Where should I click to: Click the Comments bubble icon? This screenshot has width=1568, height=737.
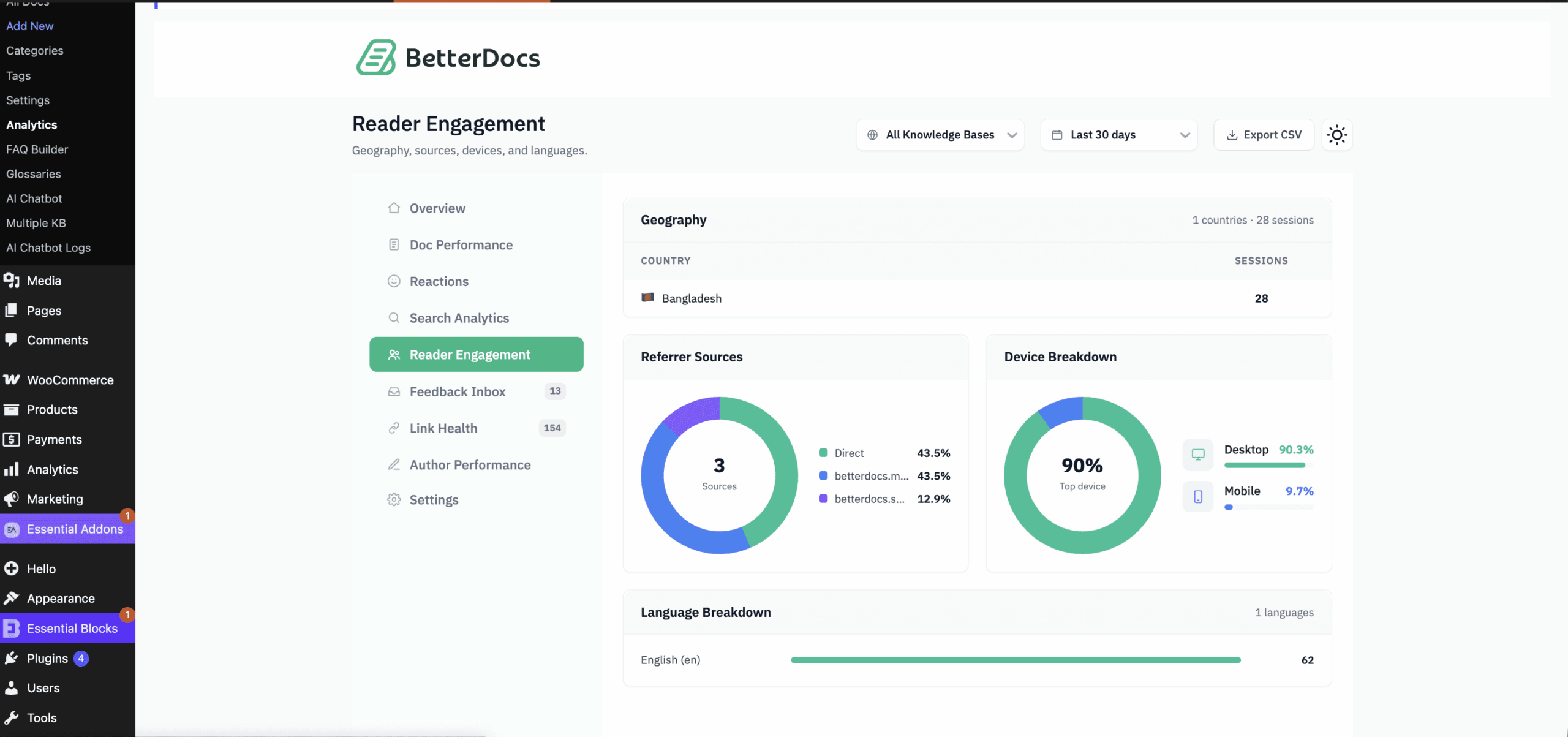tap(11, 339)
